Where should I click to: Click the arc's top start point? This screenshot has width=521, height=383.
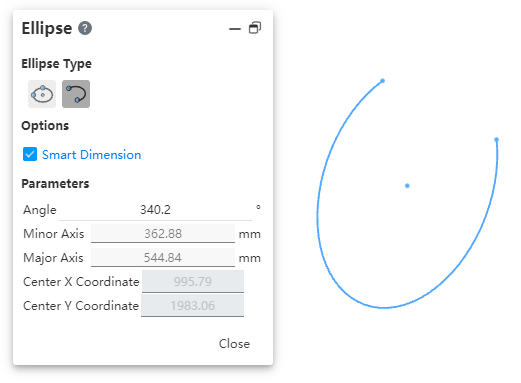(383, 81)
